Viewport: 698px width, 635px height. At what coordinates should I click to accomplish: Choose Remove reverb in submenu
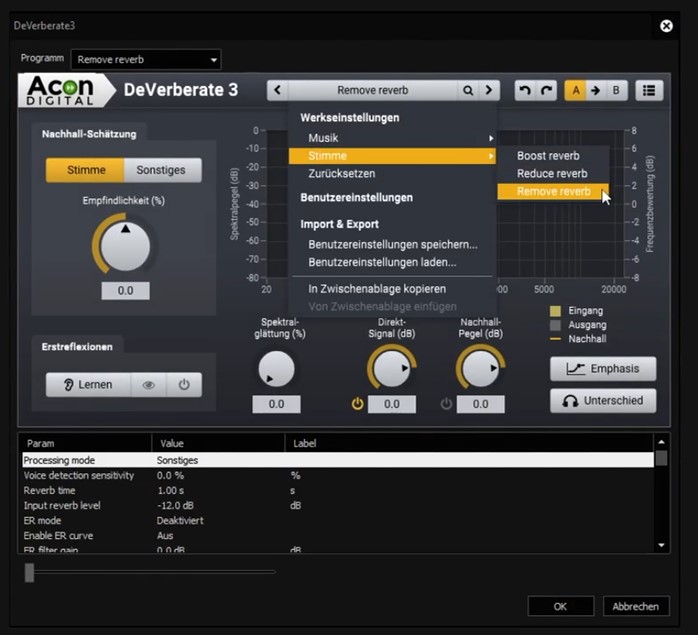click(x=553, y=191)
